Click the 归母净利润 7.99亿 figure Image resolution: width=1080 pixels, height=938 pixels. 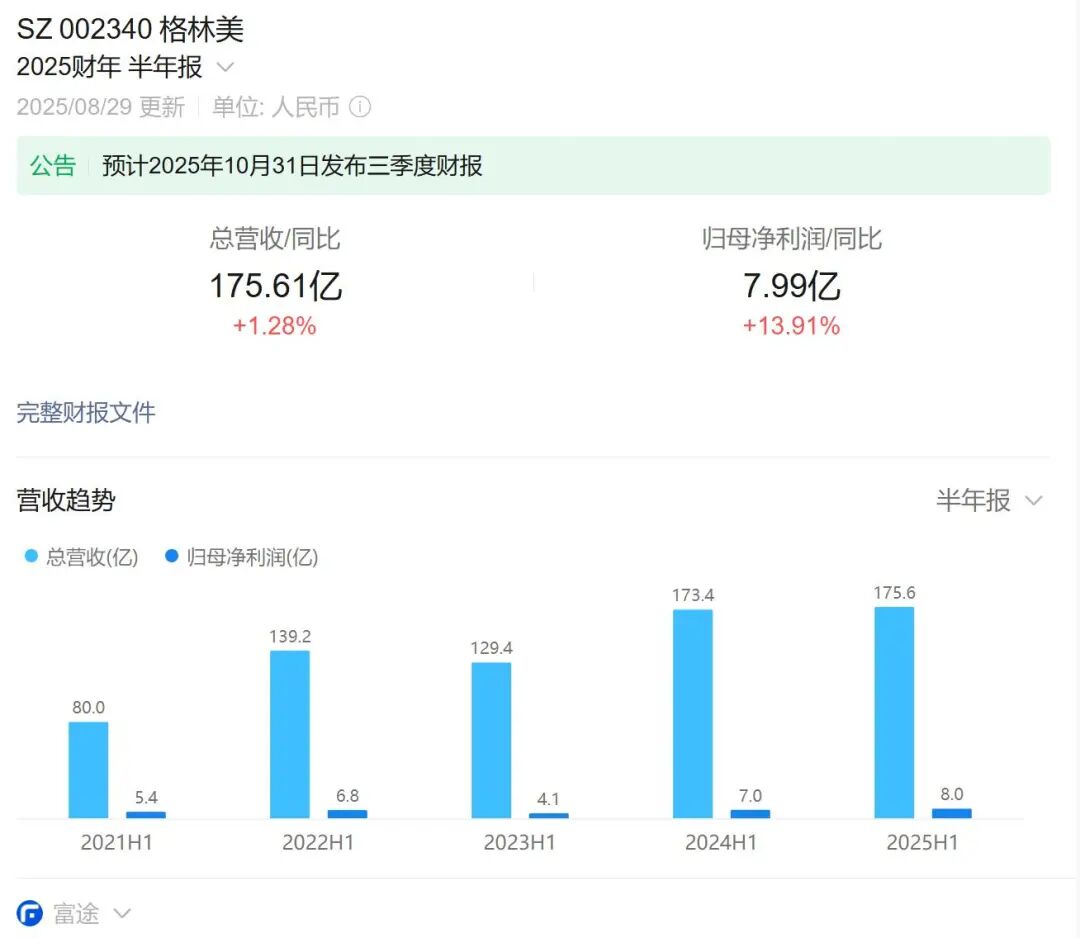pyautogui.click(x=791, y=286)
